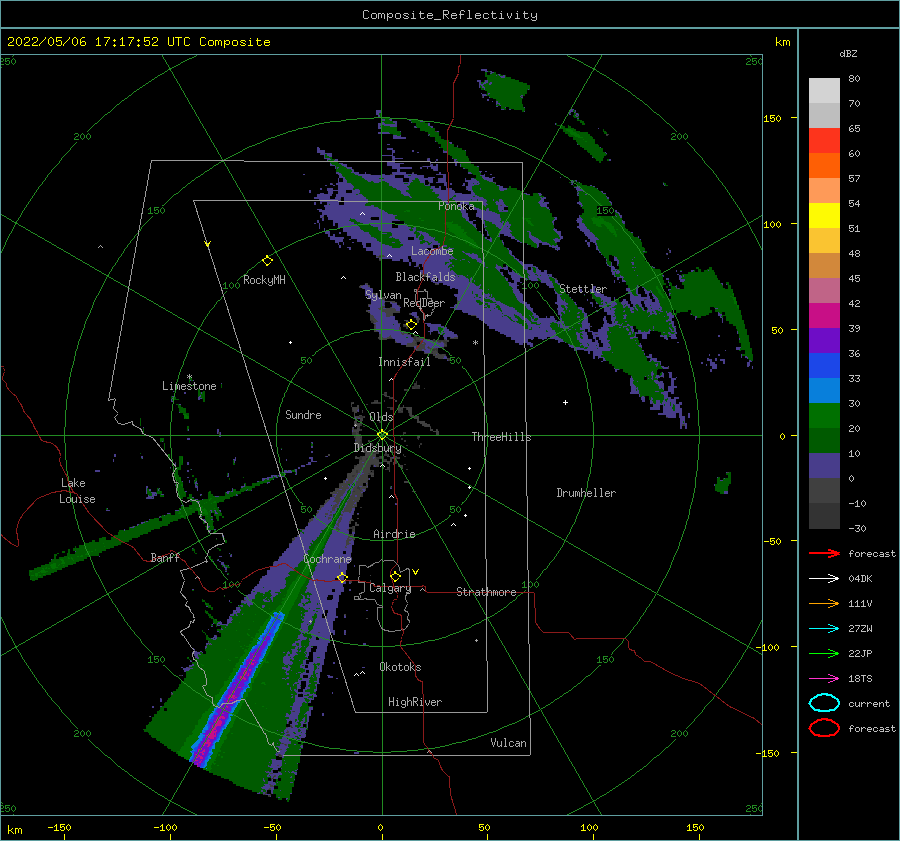This screenshot has width=900, height=841.
Task: Click the white 04DK arrow in legend
Action: [824, 578]
